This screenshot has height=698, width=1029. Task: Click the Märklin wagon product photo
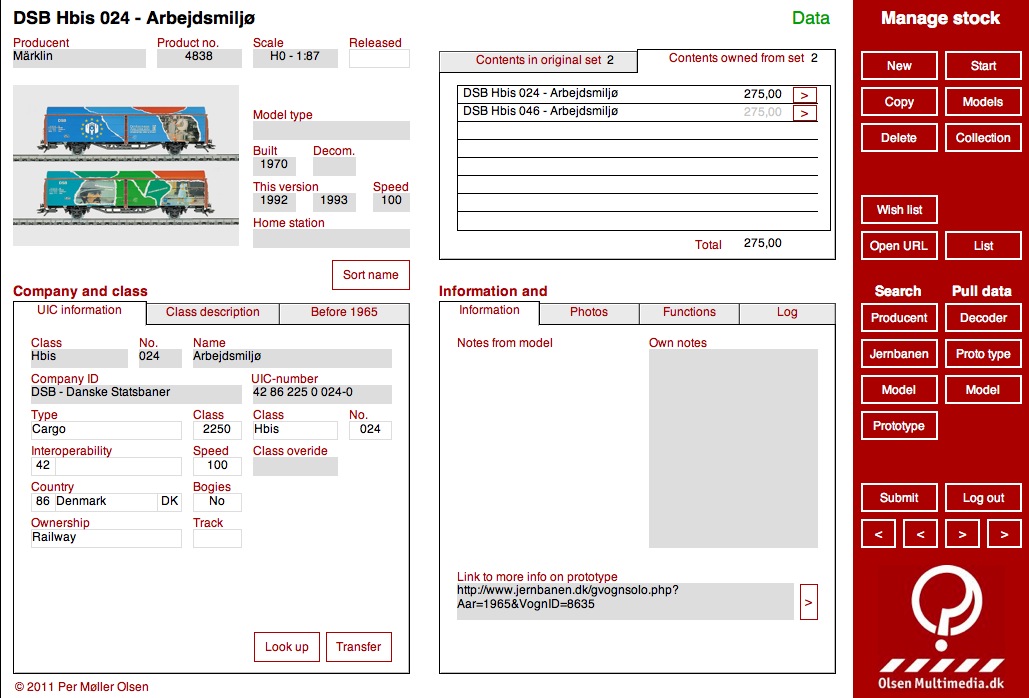click(126, 165)
